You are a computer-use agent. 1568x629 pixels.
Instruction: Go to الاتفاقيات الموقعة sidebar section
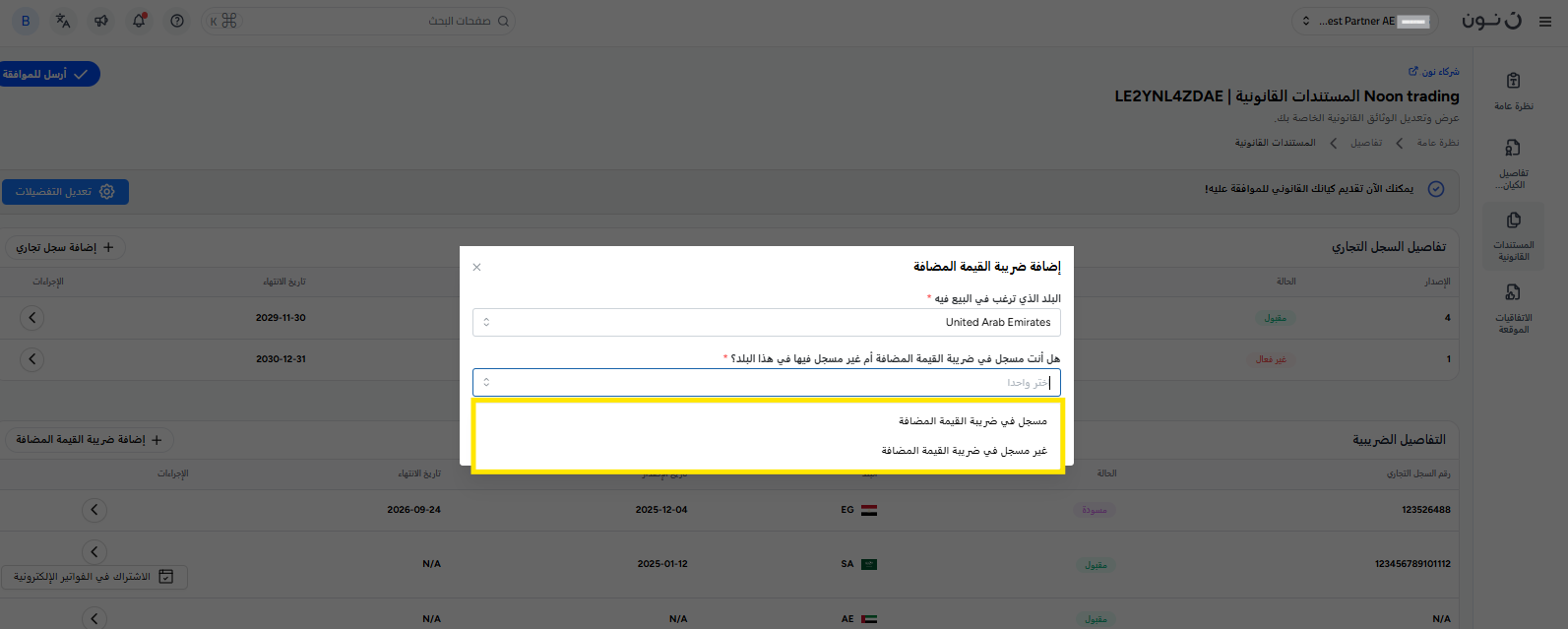[1513, 307]
